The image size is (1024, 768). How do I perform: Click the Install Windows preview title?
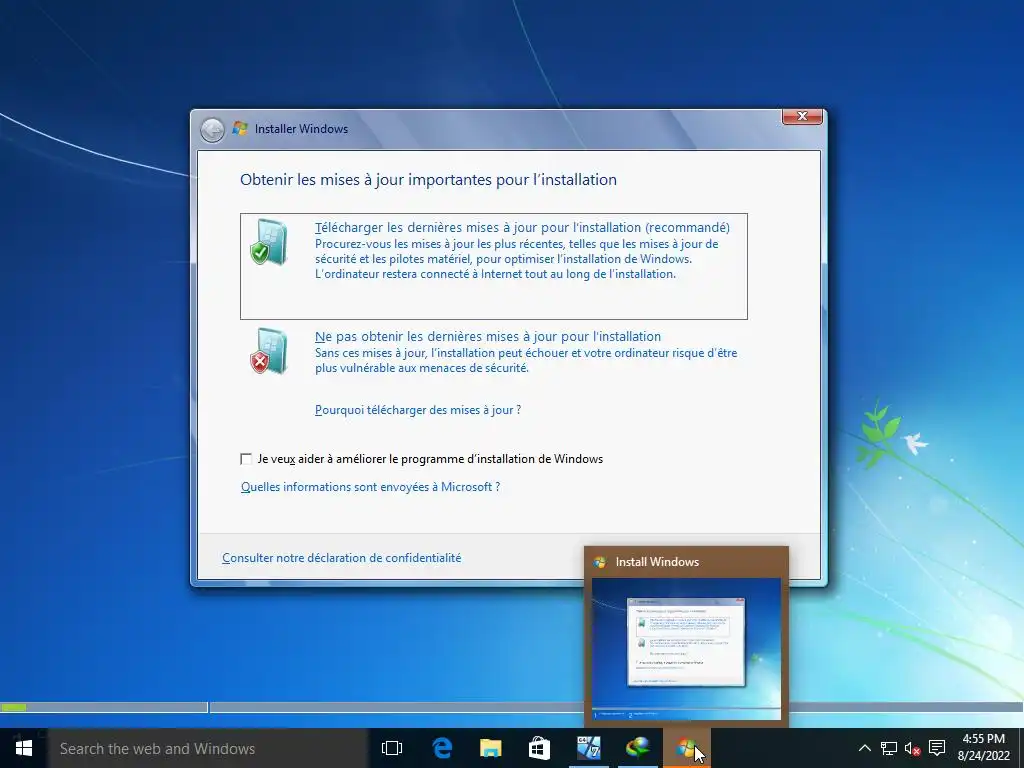tap(657, 562)
